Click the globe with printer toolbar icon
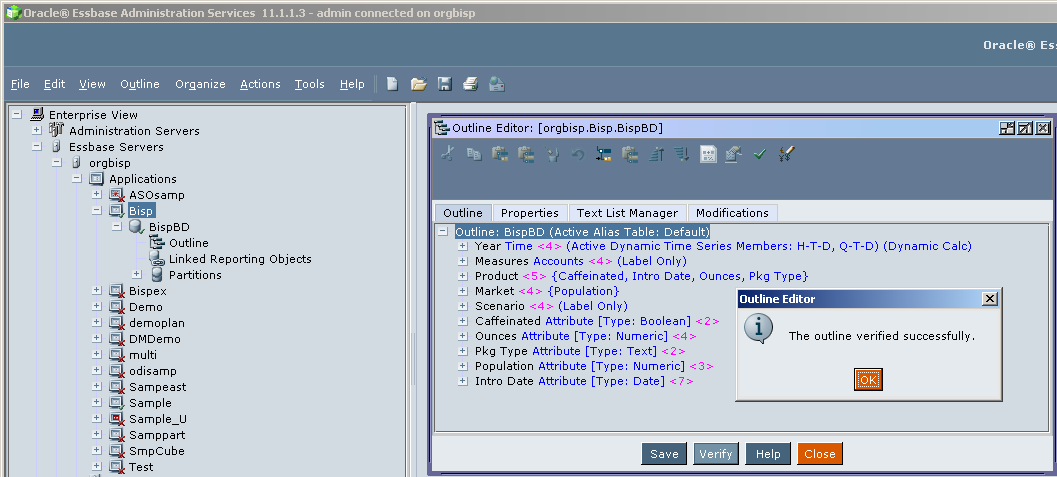Viewport: 1057px width, 477px height. tap(497, 84)
